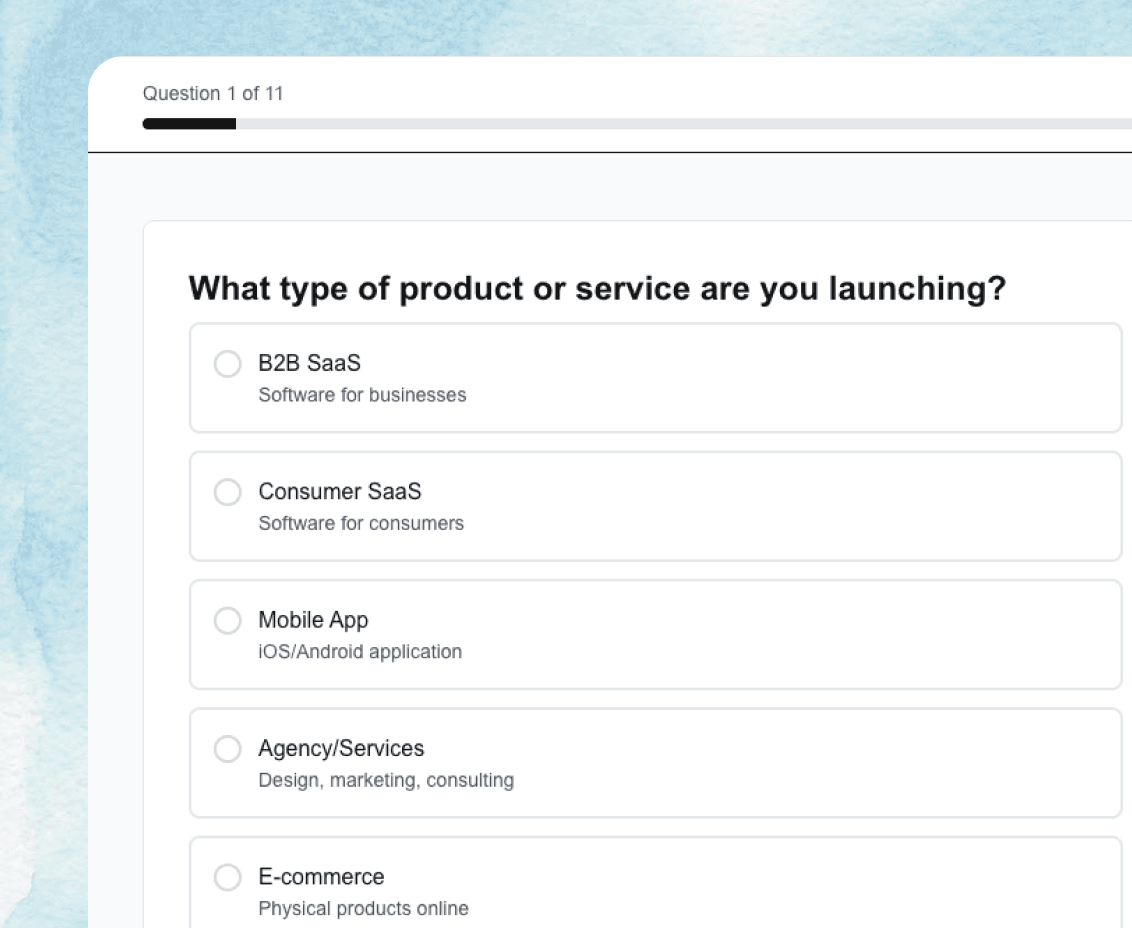Choose the Consumer SaaS radio circle
The width and height of the screenshot is (1132, 928).
pyautogui.click(x=228, y=492)
